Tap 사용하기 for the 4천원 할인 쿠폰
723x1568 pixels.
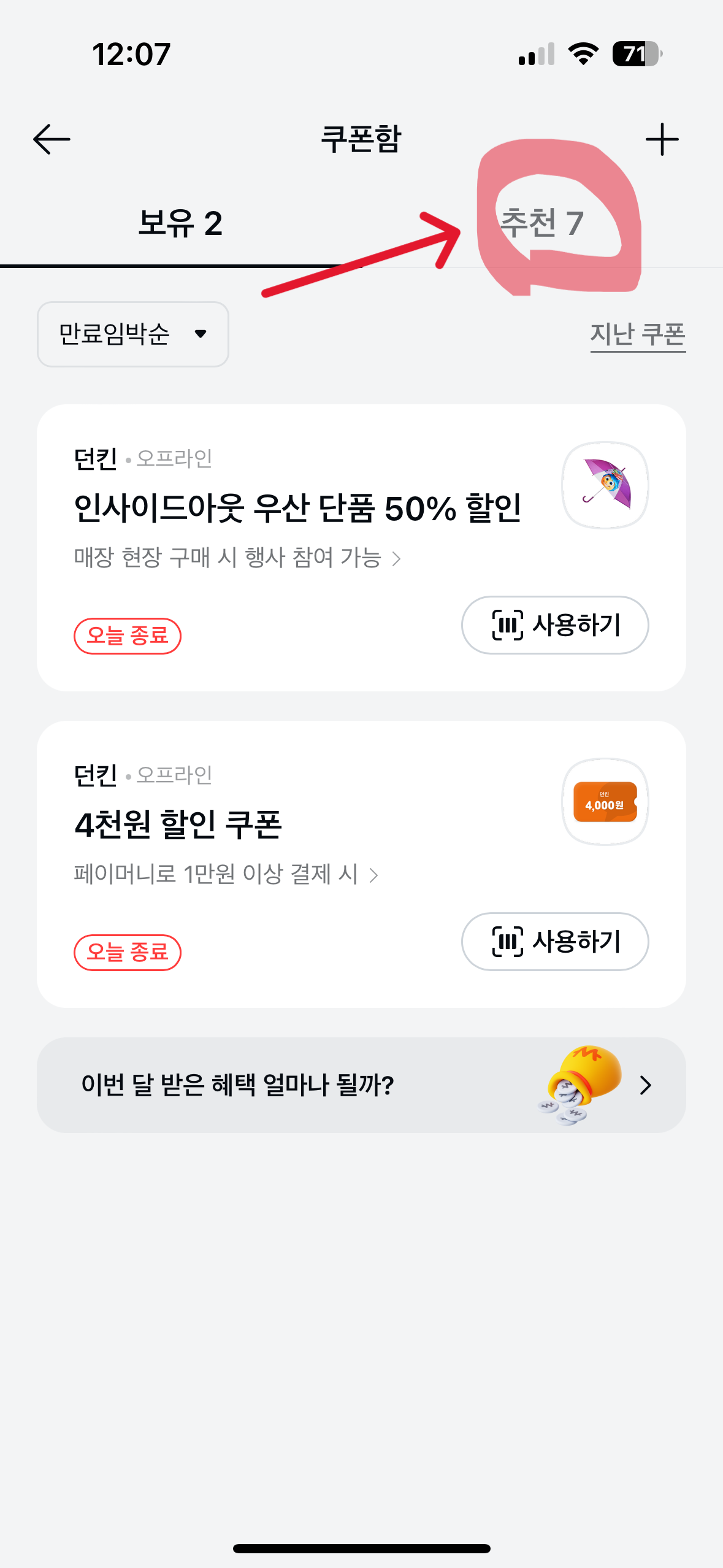click(x=555, y=942)
